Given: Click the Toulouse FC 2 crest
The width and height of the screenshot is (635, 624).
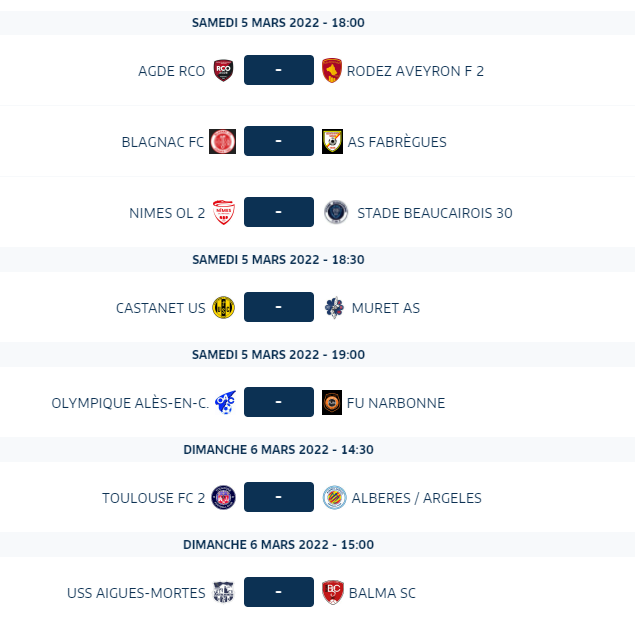Looking at the screenshot, I should (x=224, y=497).
